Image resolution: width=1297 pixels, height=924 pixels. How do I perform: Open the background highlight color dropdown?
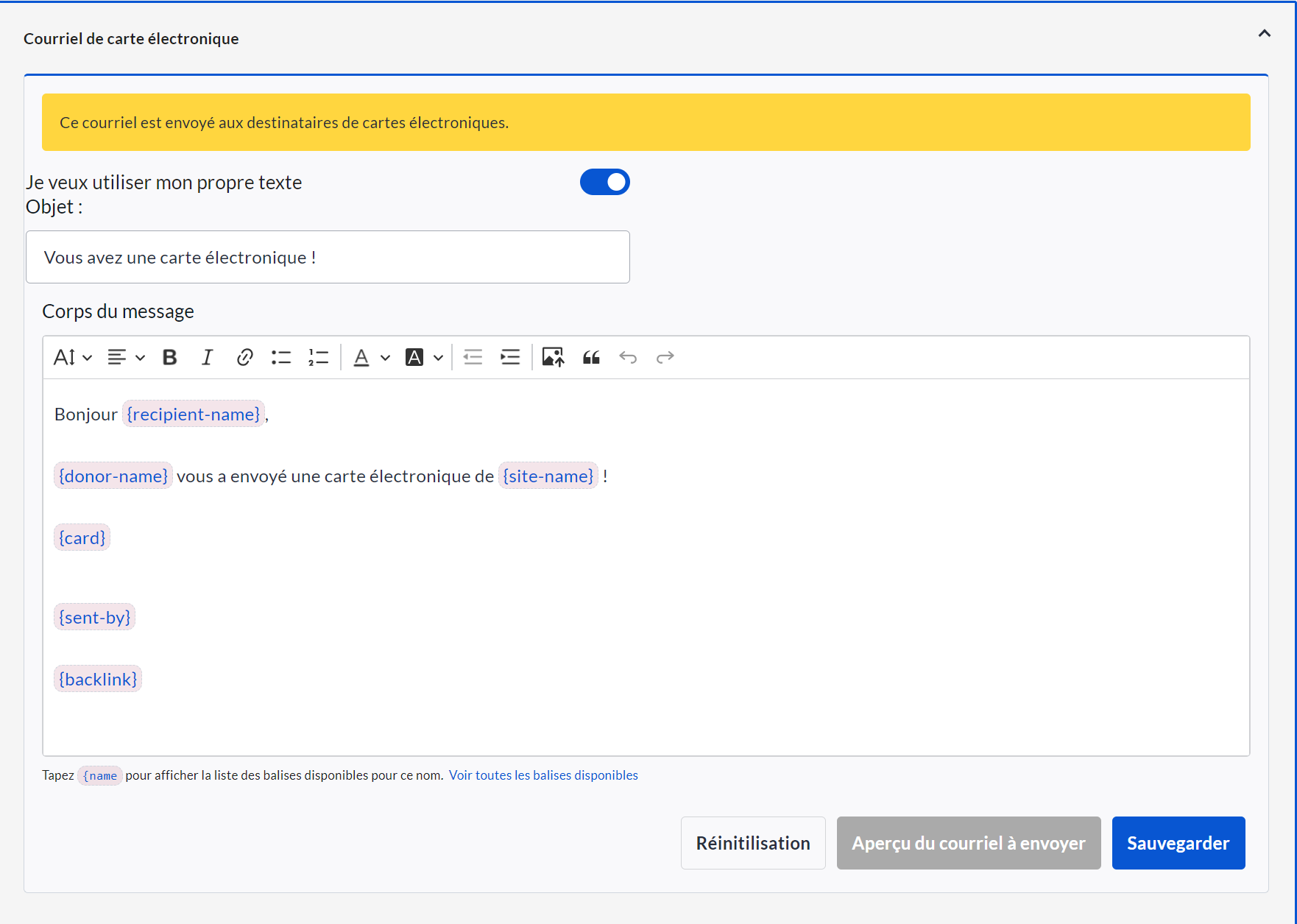(424, 358)
